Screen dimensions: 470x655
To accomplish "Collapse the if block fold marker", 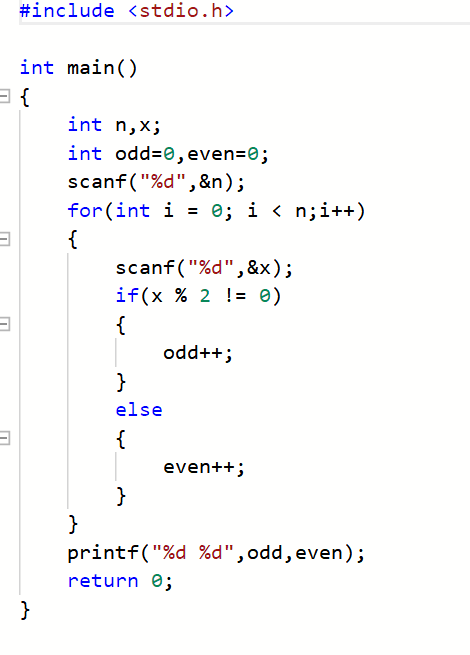I will pos(4,324).
